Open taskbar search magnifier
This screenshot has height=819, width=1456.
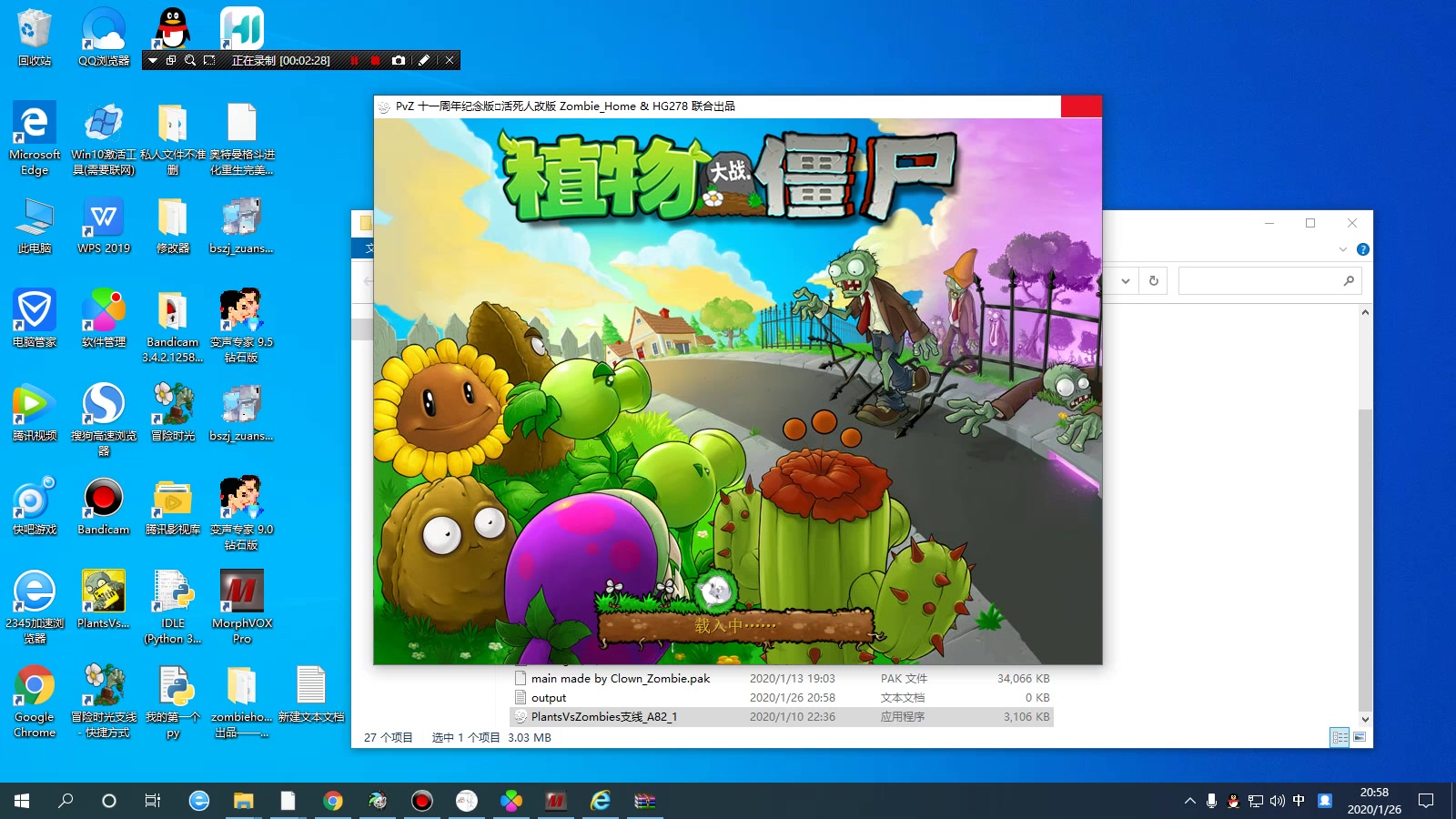[x=66, y=801]
